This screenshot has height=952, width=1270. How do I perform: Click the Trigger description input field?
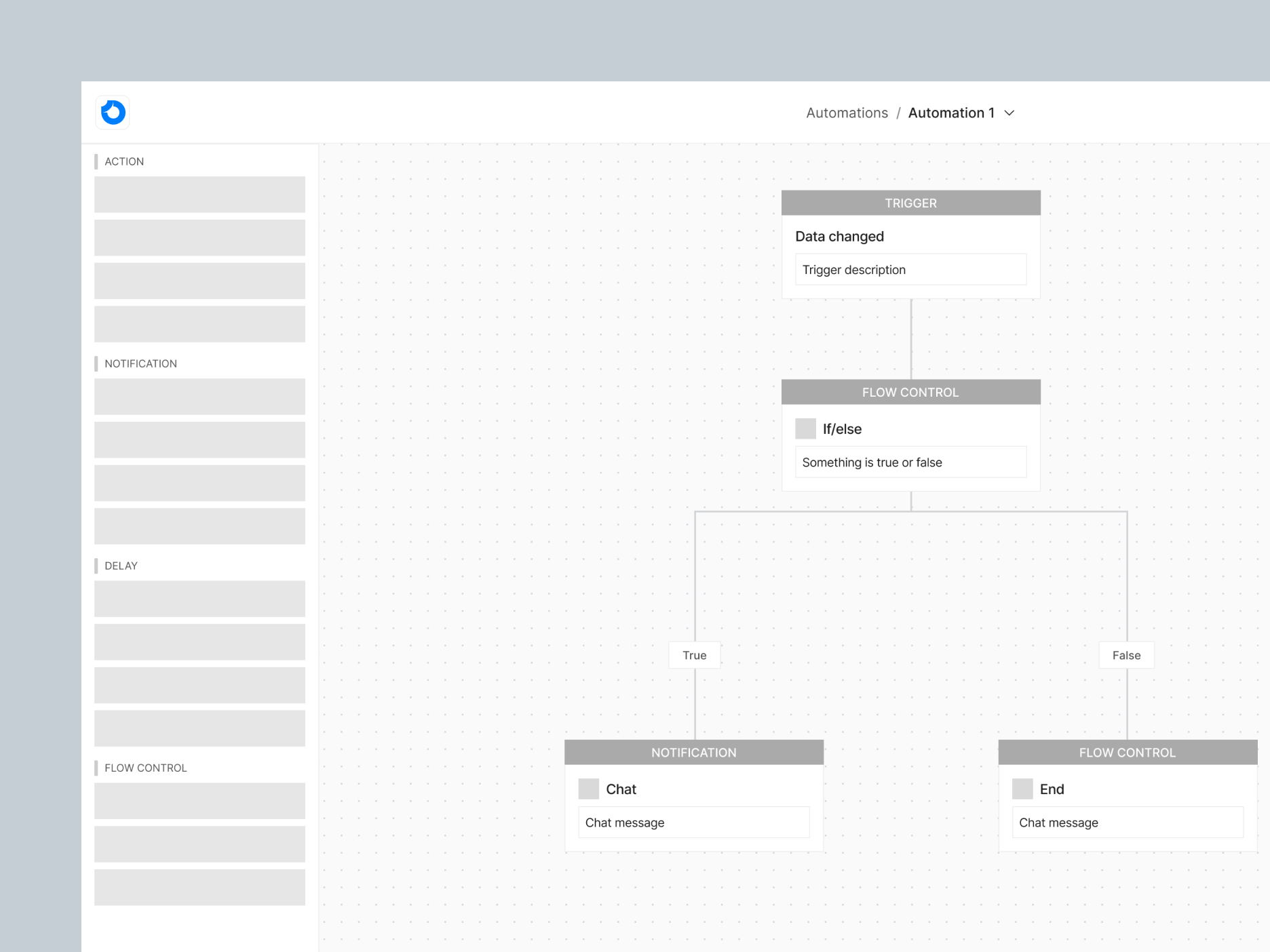[910, 269]
